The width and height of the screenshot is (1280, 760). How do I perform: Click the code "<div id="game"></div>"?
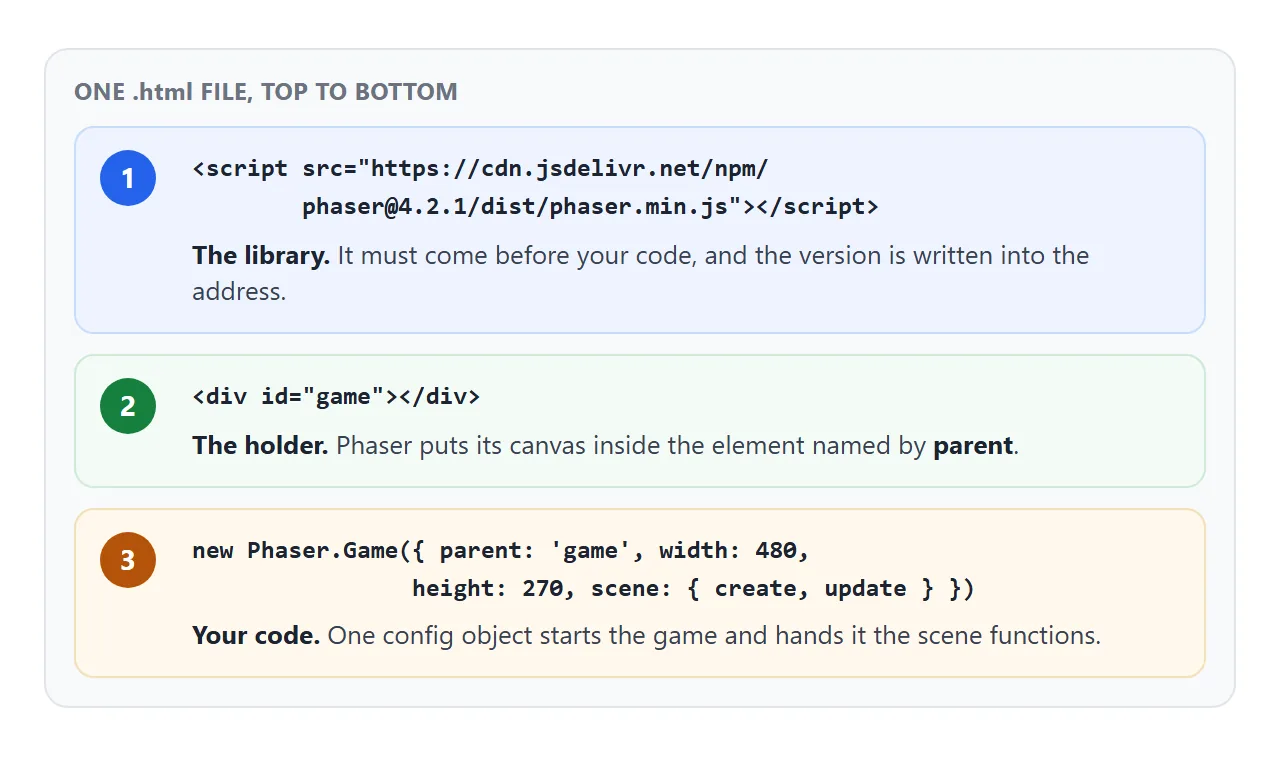tap(336, 396)
